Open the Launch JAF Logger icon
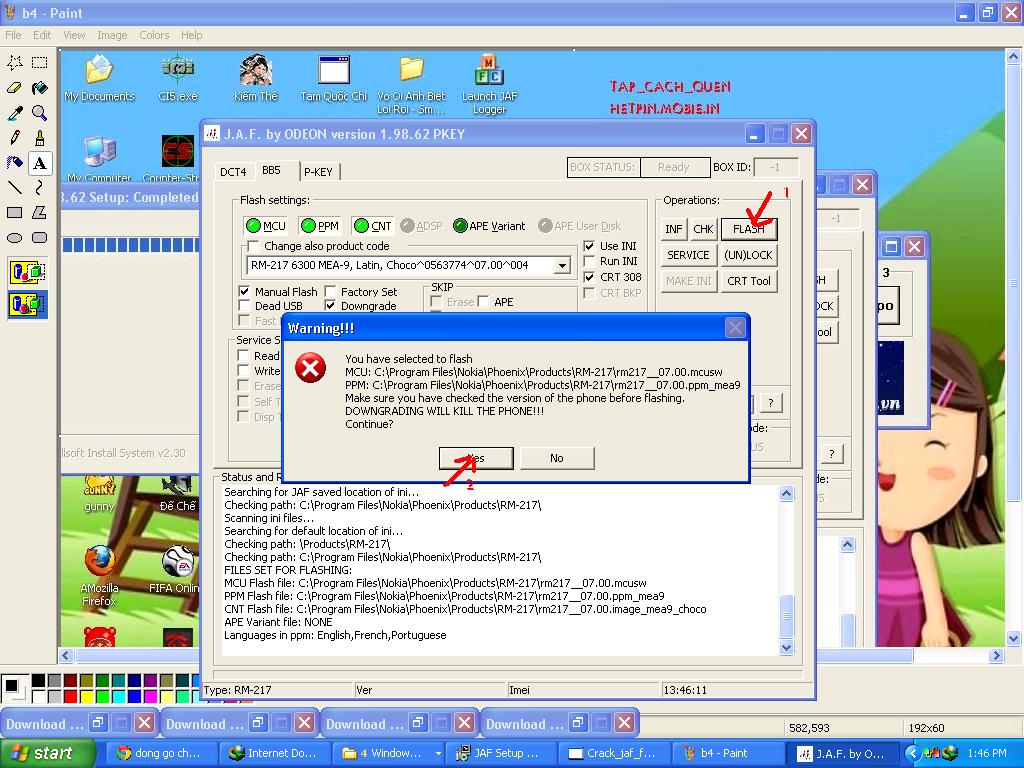 (490, 84)
